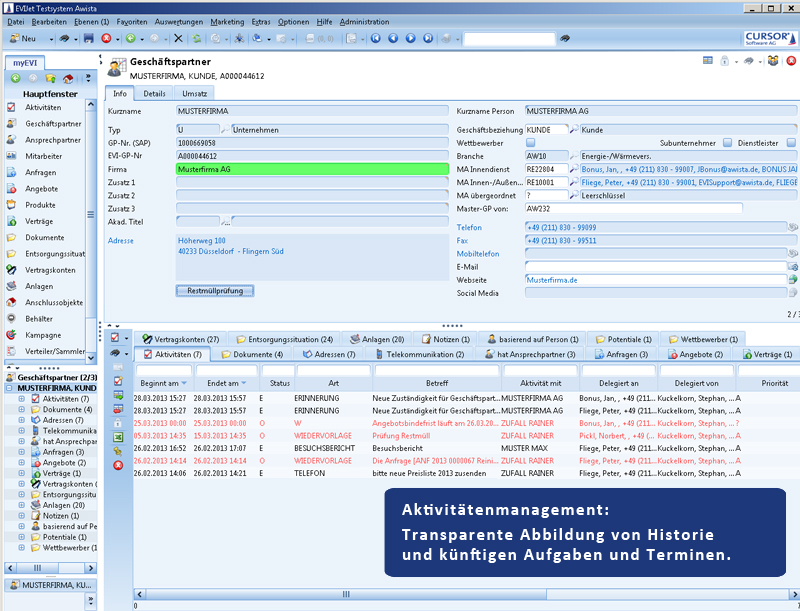Image resolution: width=800 pixels, height=611 pixels.
Task: Open Aktivitäten in the Hauptfenster sidebar
Action: point(43,107)
